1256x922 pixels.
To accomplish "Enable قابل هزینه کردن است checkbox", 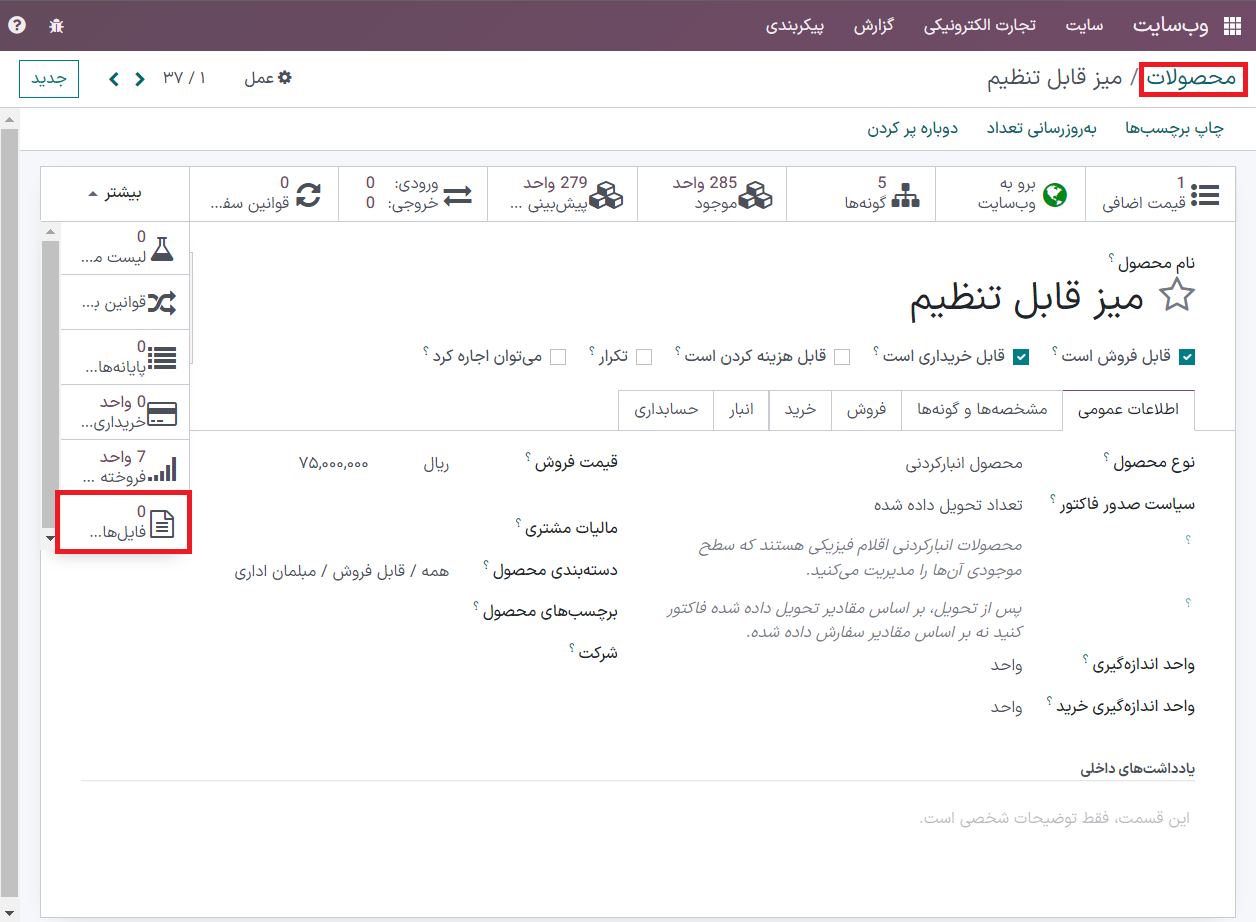I will (842, 357).
